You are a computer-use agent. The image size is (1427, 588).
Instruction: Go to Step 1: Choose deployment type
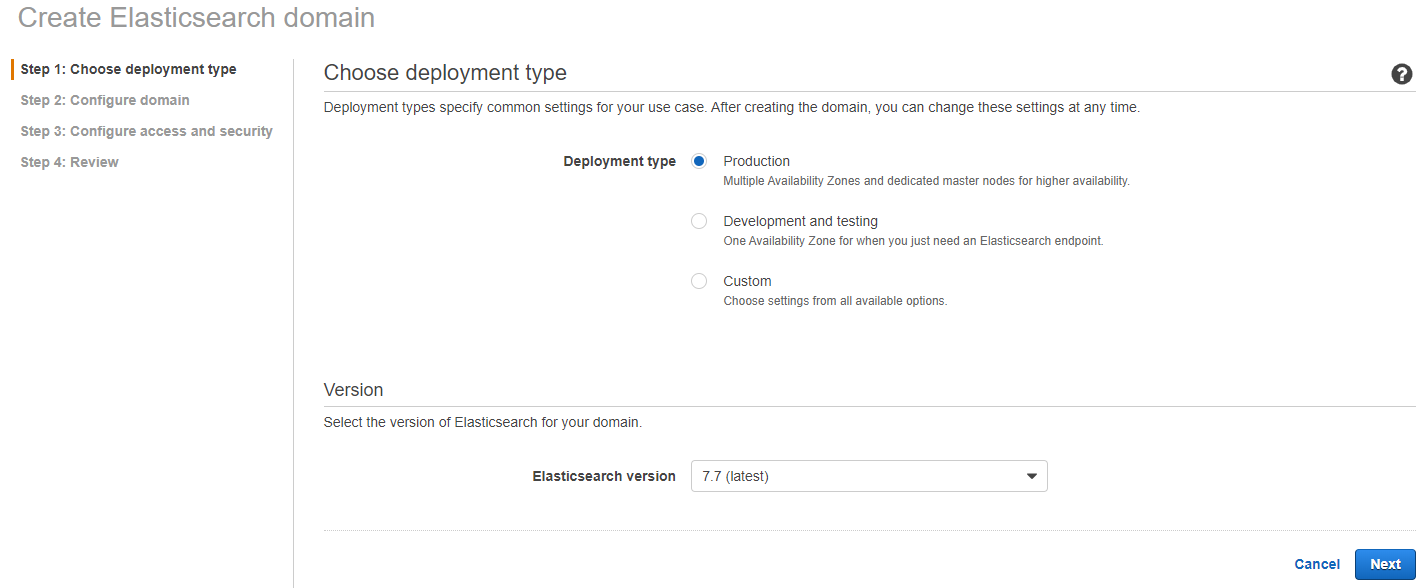tap(128, 69)
